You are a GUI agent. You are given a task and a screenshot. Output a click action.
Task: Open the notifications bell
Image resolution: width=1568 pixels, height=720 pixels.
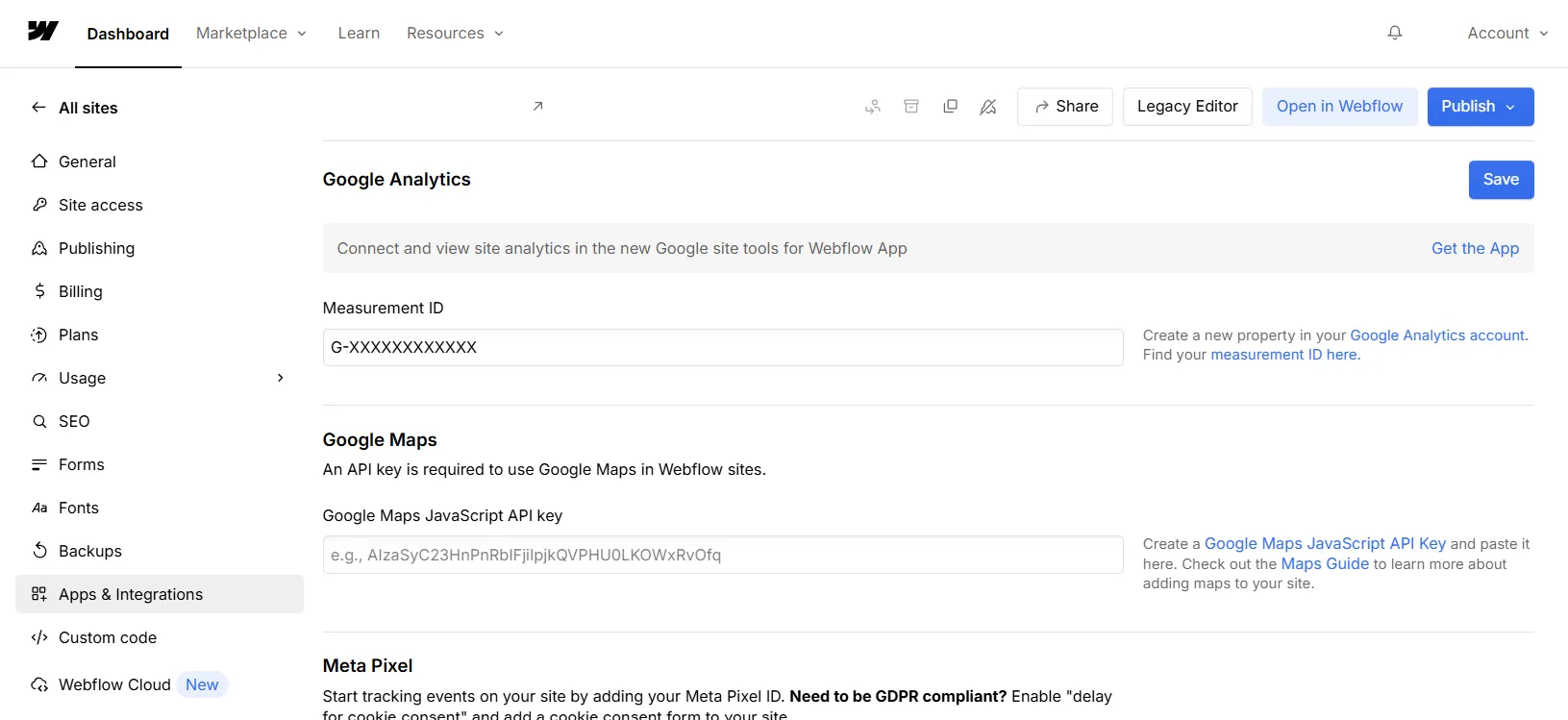pyautogui.click(x=1395, y=33)
